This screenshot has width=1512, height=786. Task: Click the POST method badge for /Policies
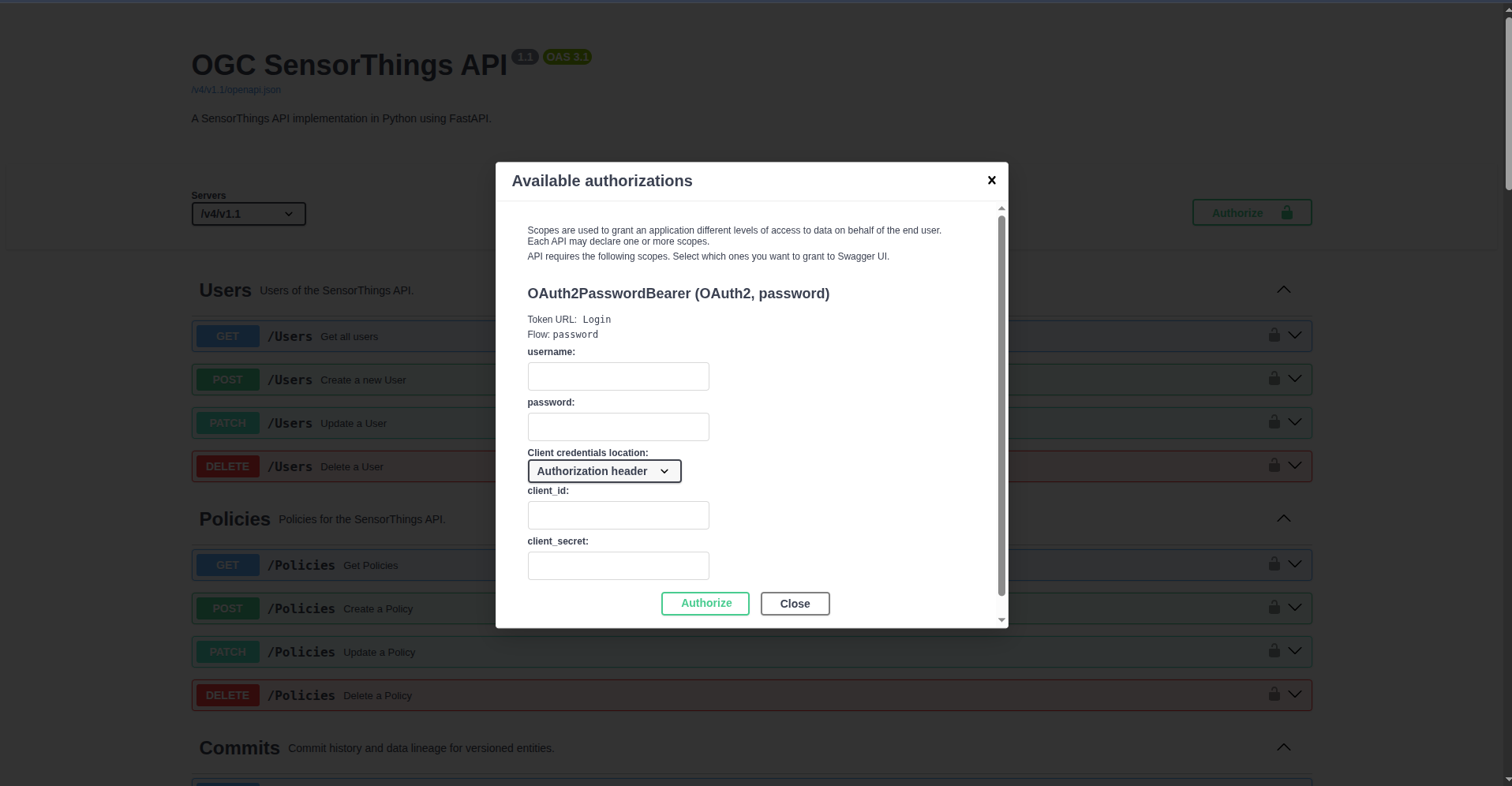228,608
